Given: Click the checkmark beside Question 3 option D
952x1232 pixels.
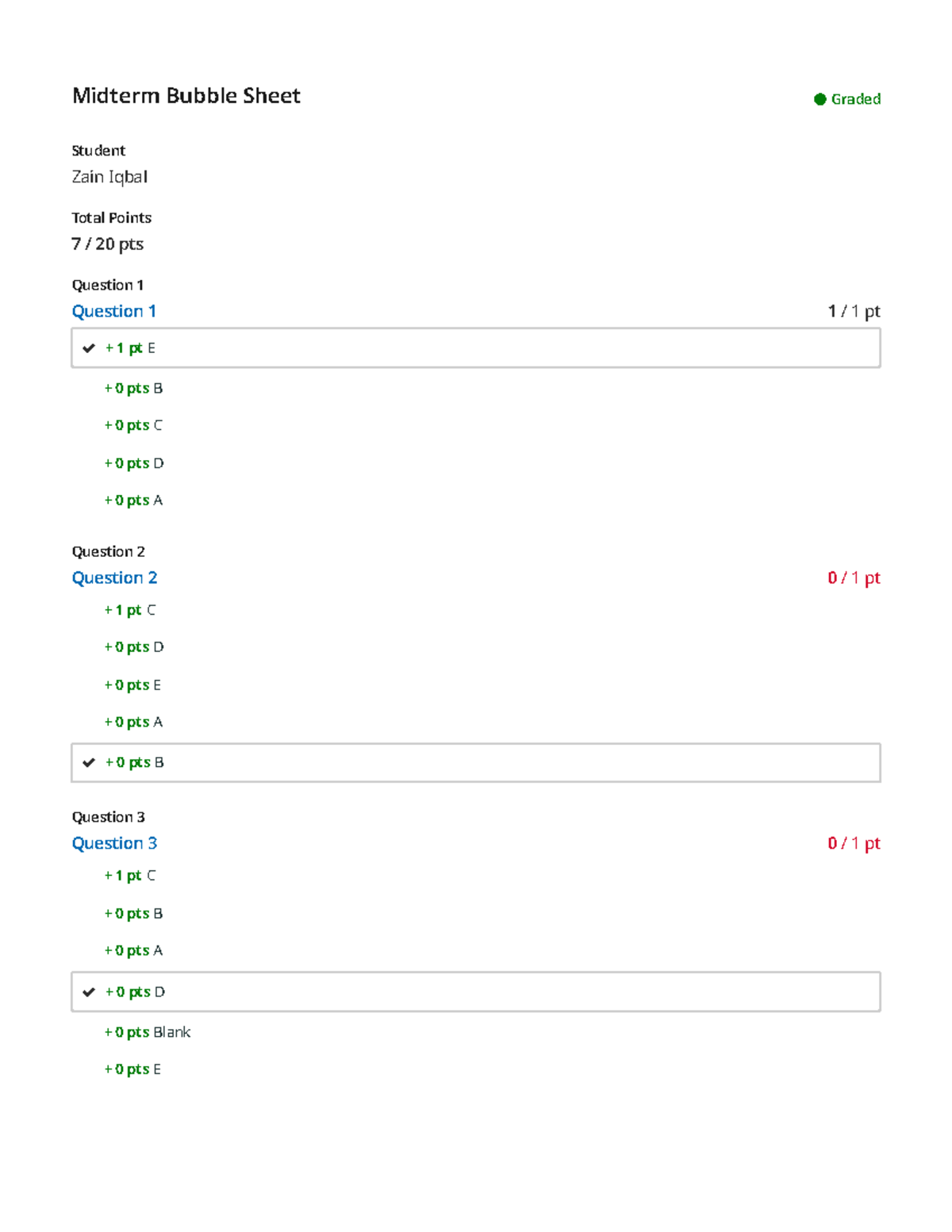Looking at the screenshot, I should (89, 992).
